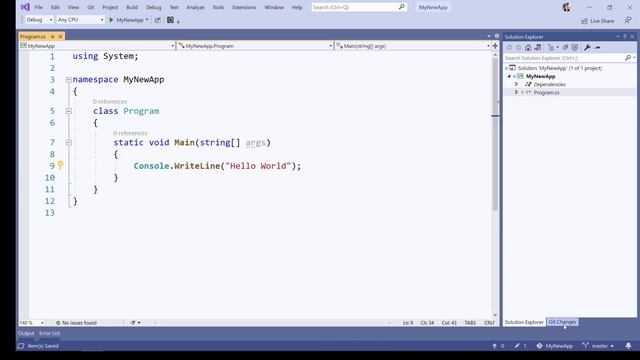Open the Error List tab
Viewport: 640px width, 360px height.
[x=49, y=333]
